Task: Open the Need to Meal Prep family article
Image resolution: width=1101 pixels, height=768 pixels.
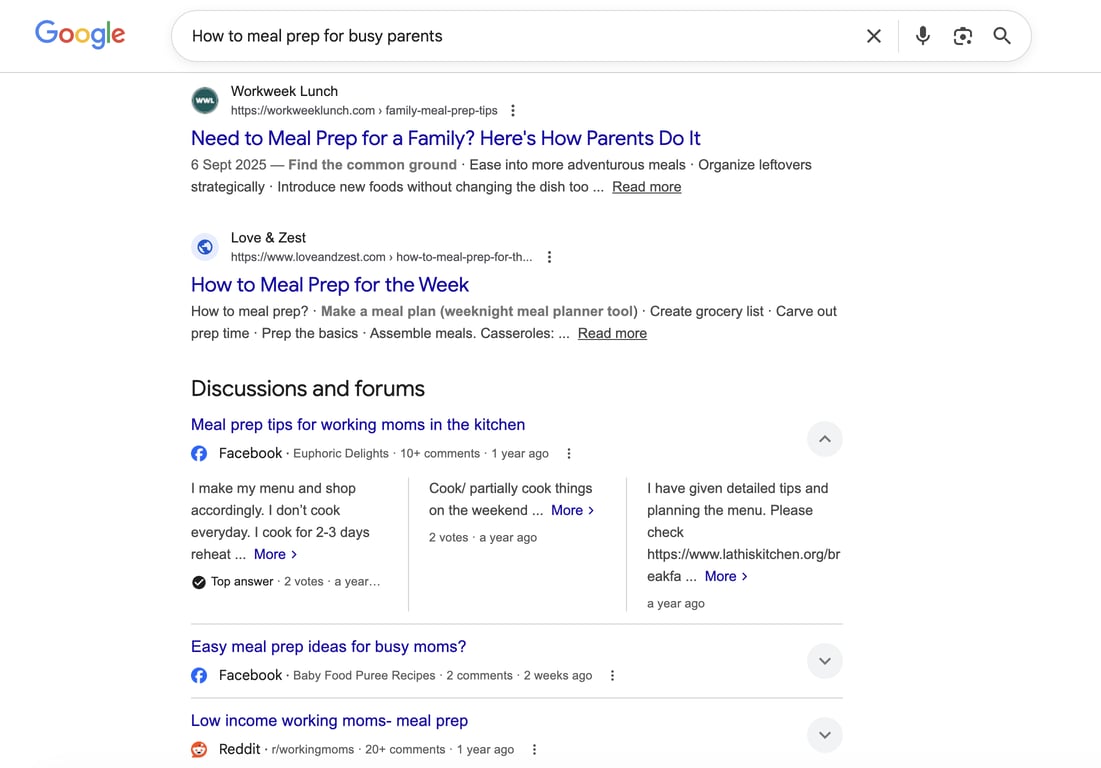Action: click(445, 138)
